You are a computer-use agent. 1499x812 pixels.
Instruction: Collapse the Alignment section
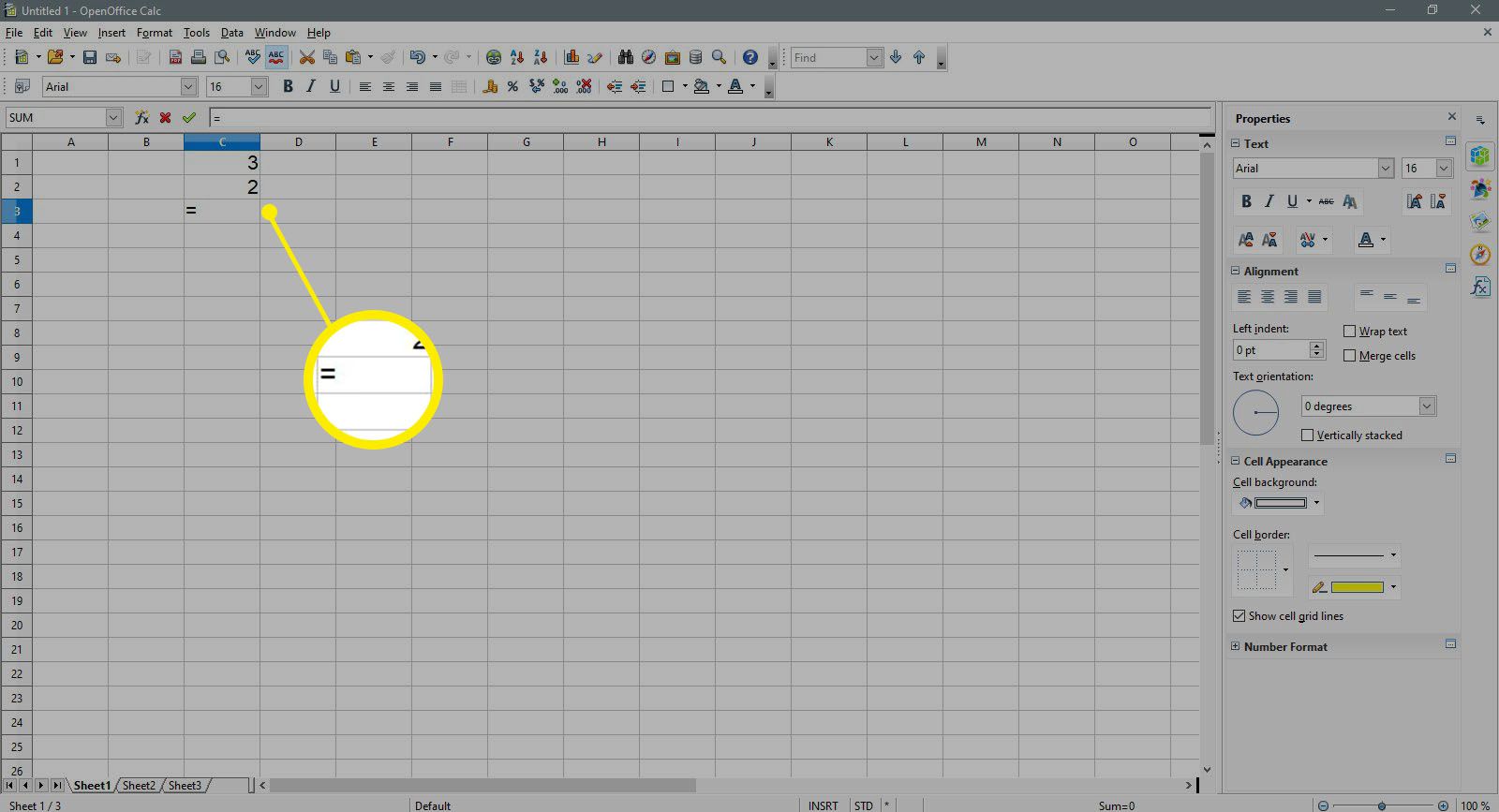(x=1235, y=271)
